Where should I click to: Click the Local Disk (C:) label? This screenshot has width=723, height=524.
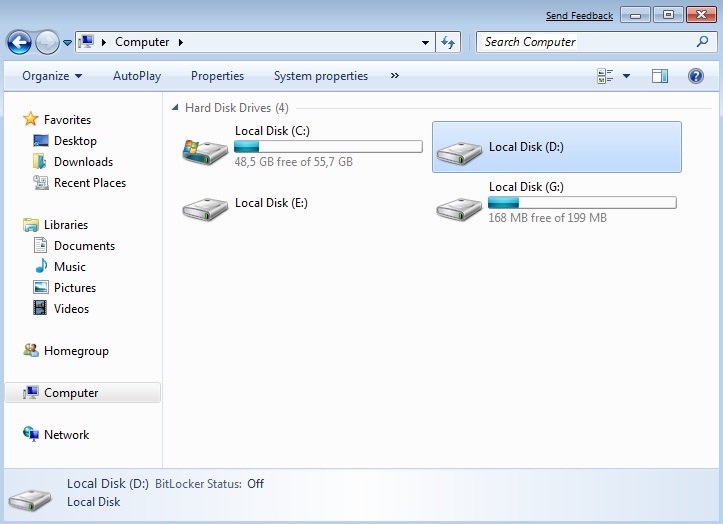[x=272, y=131]
